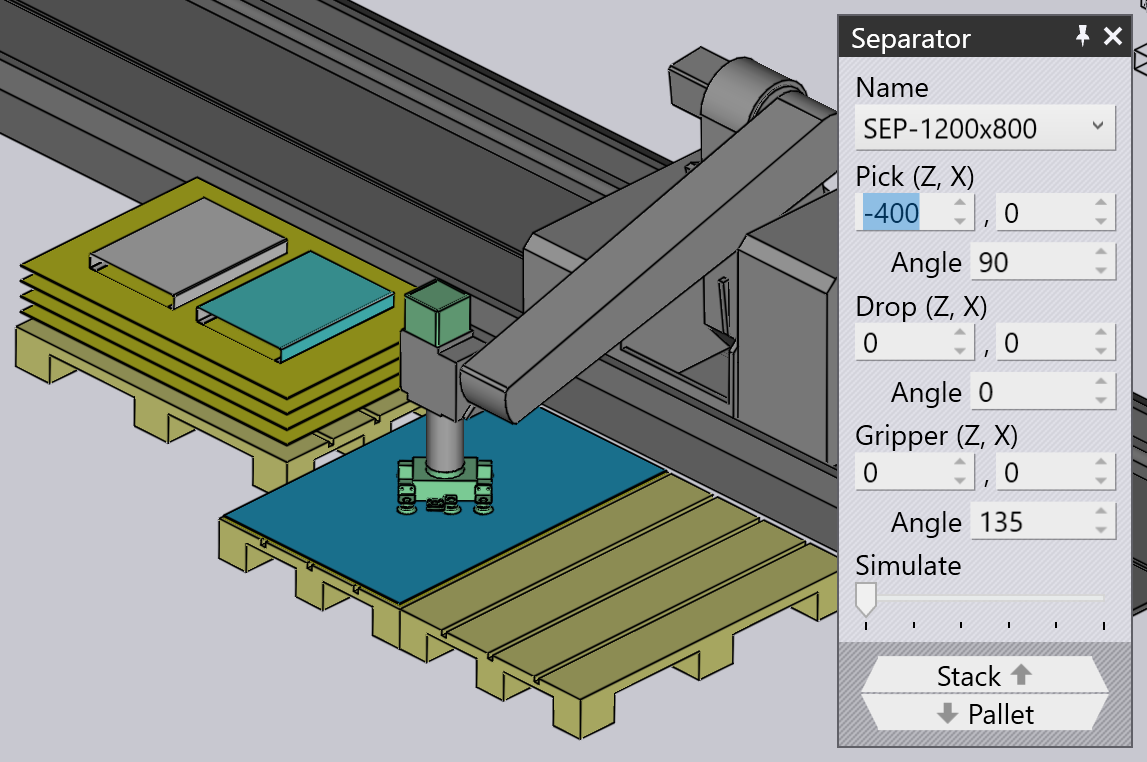Decrease the Pick Angle value
Image resolution: width=1147 pixels, height=762 pixels.
pos(1101,271)
